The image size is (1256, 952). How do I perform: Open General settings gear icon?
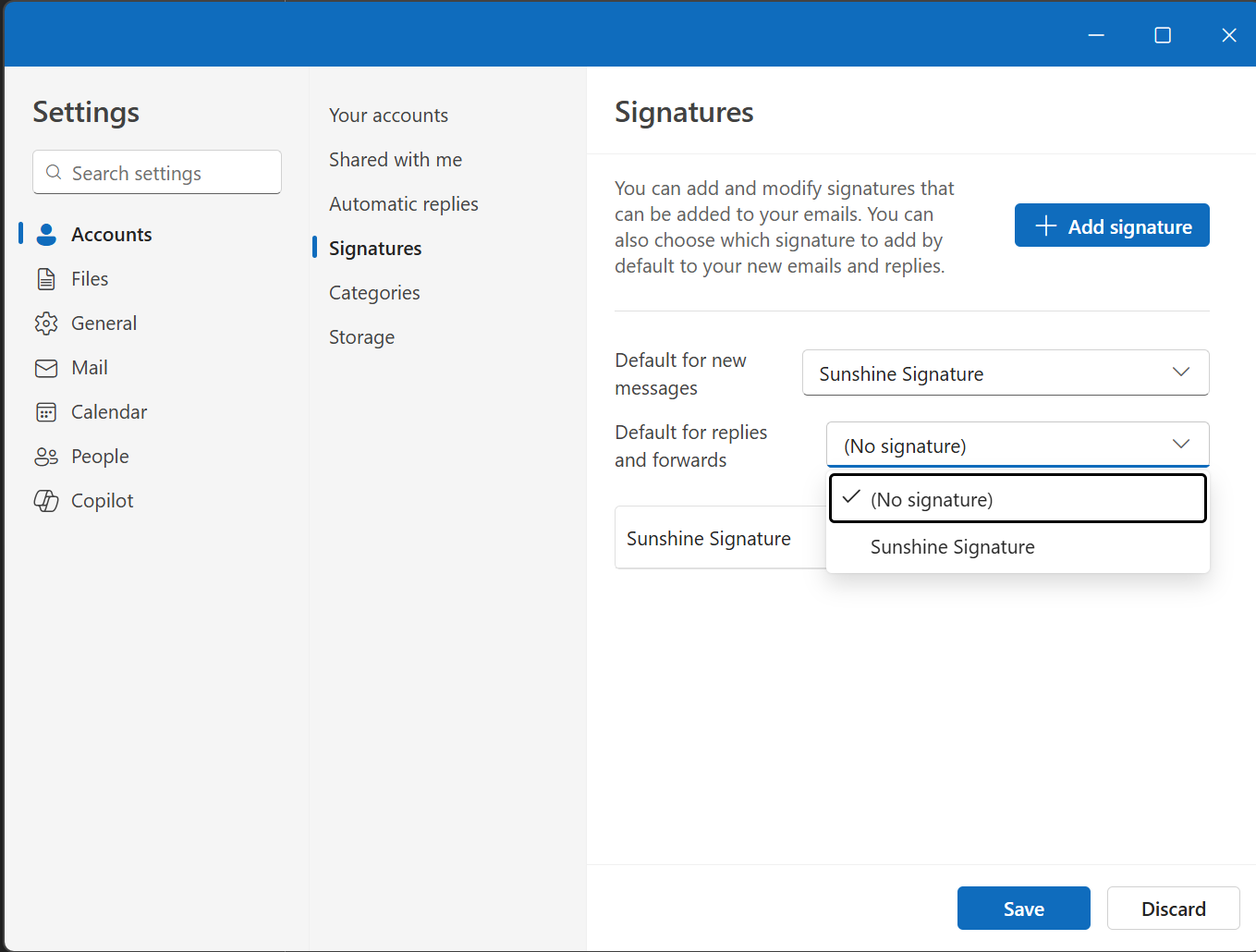[x=46, y=323]
